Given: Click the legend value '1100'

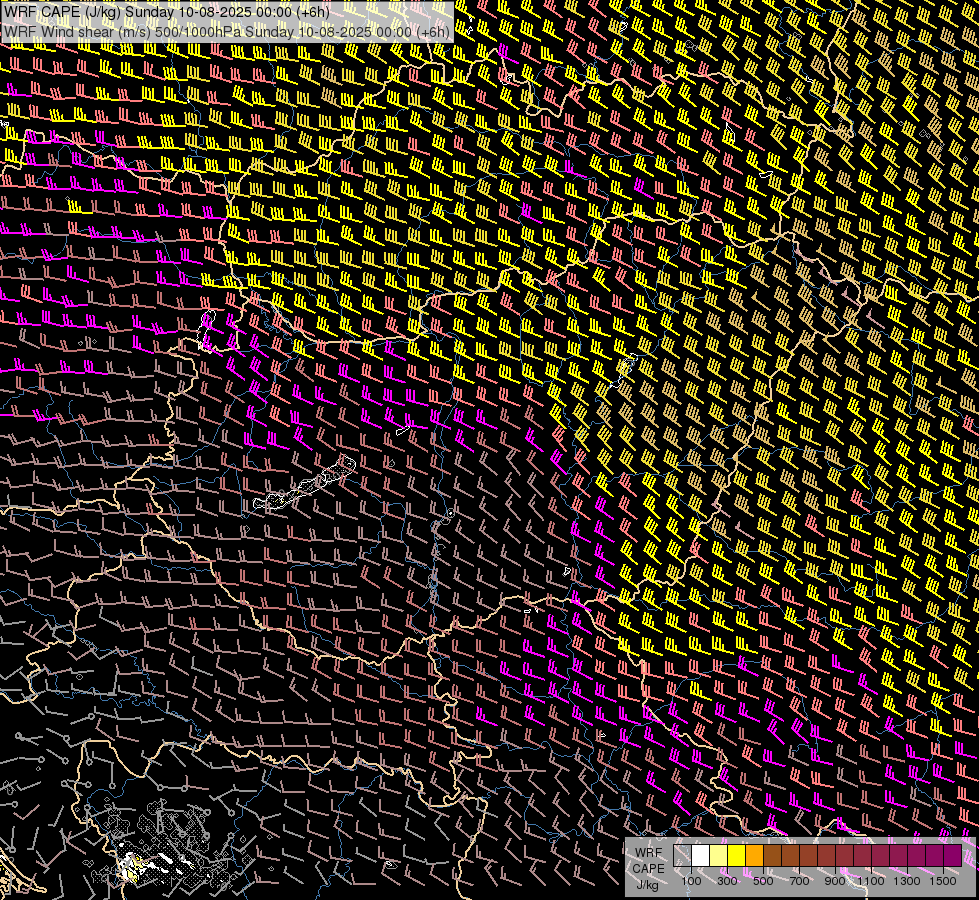Looking at the screenshot, I should coord(870,881).
